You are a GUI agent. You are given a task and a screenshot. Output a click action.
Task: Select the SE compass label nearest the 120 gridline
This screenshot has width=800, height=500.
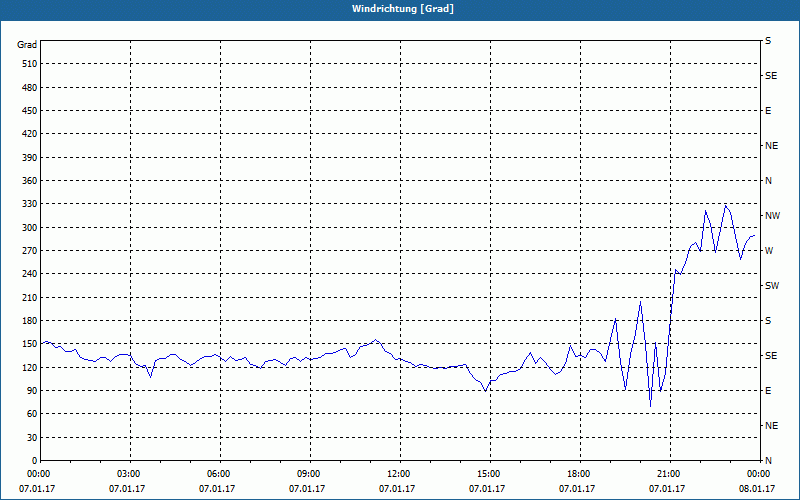(x=771, y=356)
